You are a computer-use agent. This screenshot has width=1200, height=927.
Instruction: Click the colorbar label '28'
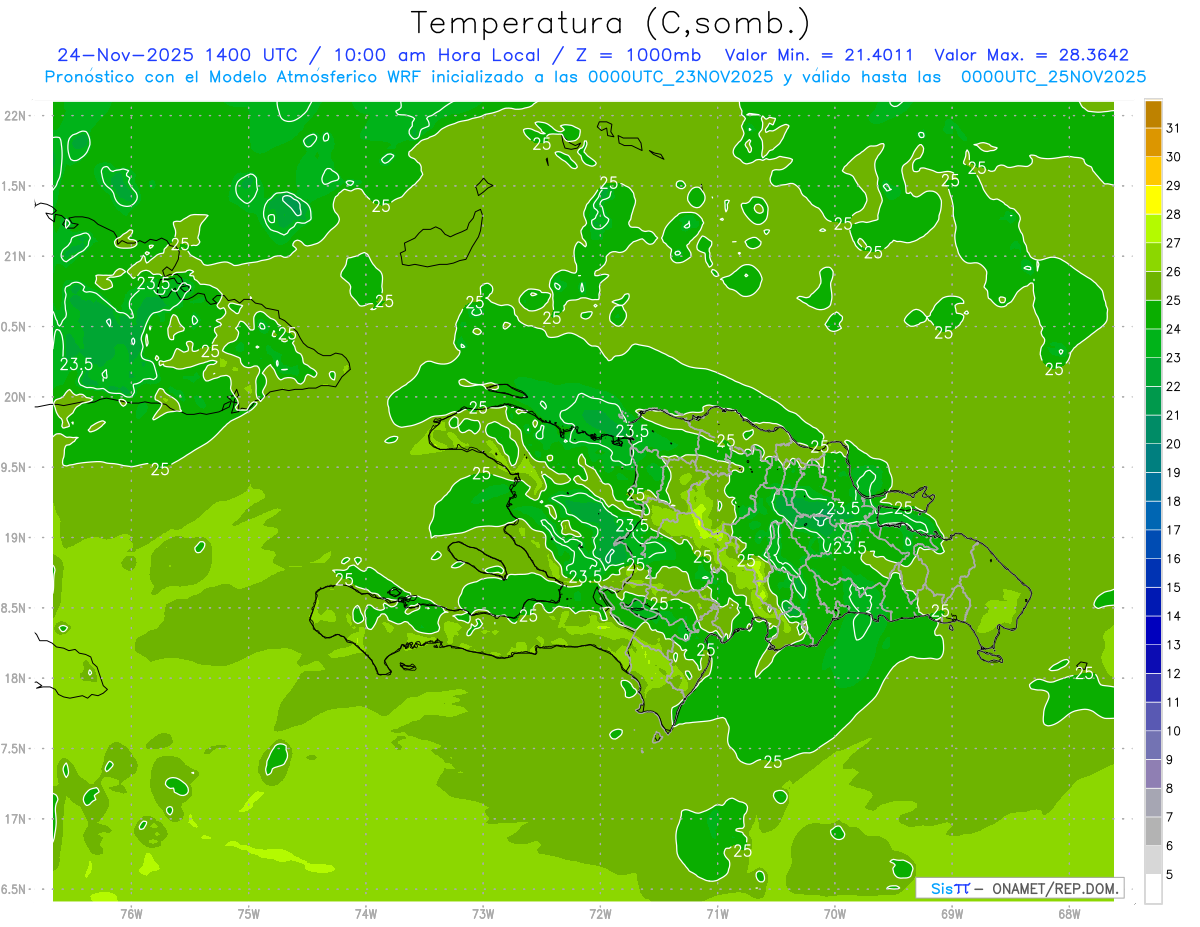point(1174,214)
